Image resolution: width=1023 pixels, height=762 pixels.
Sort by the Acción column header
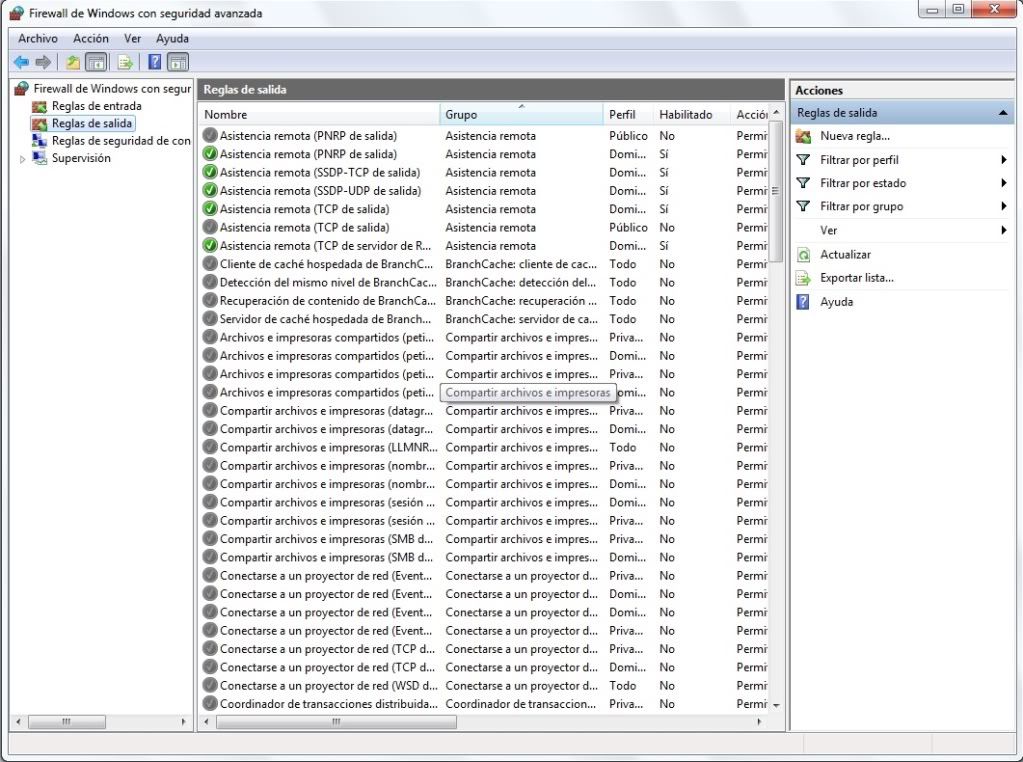(x=750, y=114)
